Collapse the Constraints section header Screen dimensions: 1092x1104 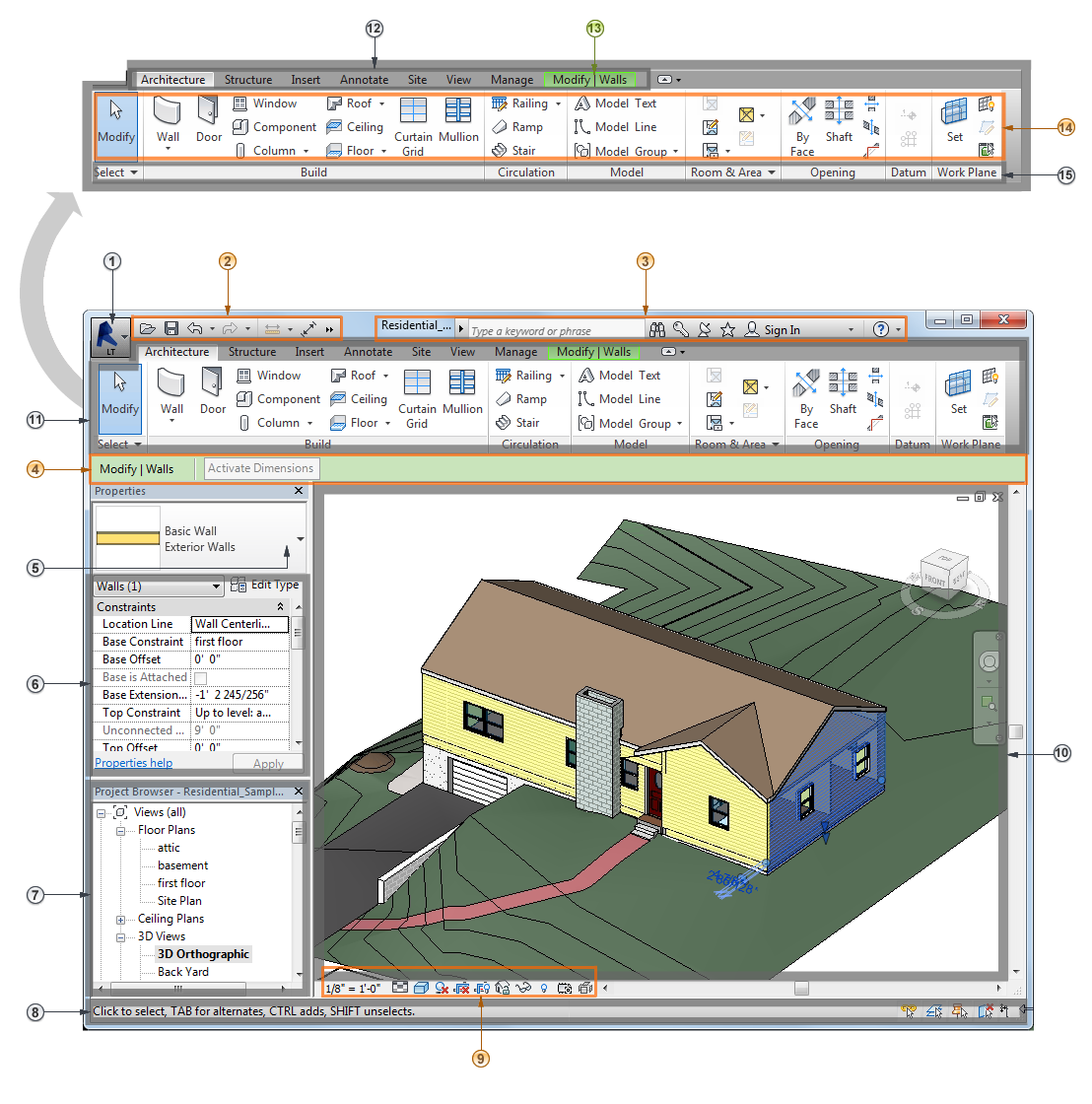tap(280, 606)
